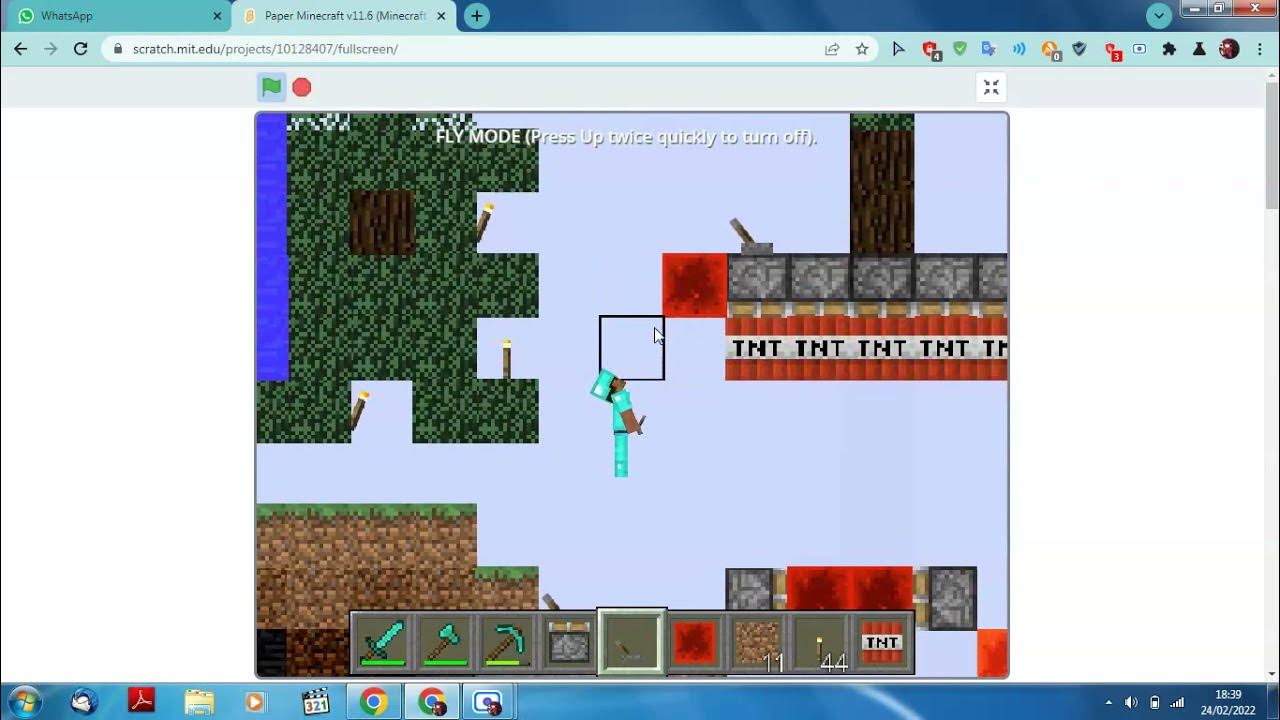Click the green flag to start project
This screenshot has width=1280, height=720.
[271, 87]
